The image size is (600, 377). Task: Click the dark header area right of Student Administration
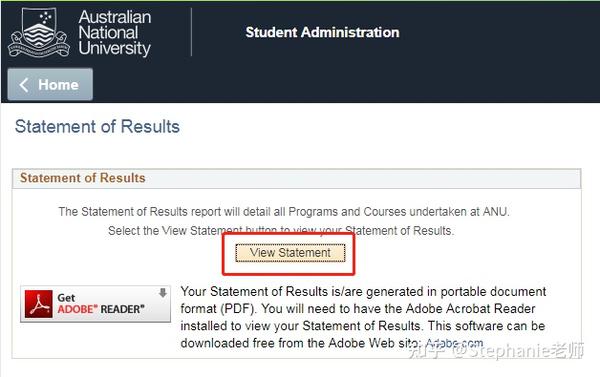pyautogui.click(x=497, y=33)
